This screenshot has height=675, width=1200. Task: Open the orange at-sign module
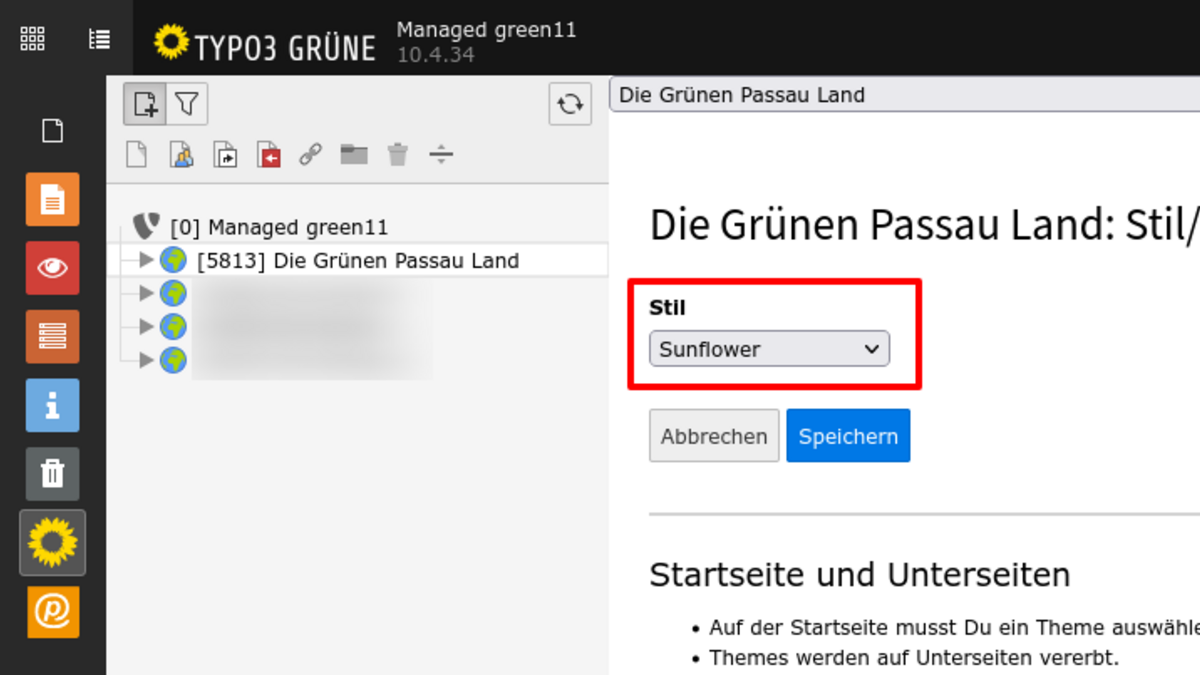(52, 611)
